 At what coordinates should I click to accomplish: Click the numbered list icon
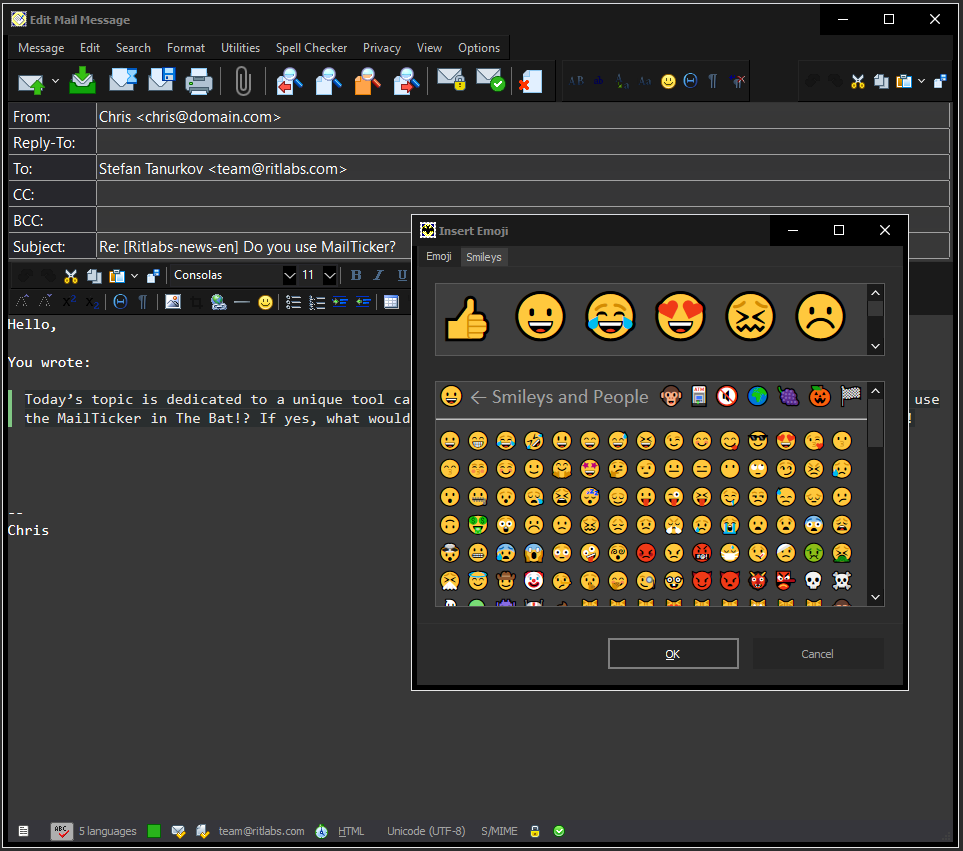(317, 302)
